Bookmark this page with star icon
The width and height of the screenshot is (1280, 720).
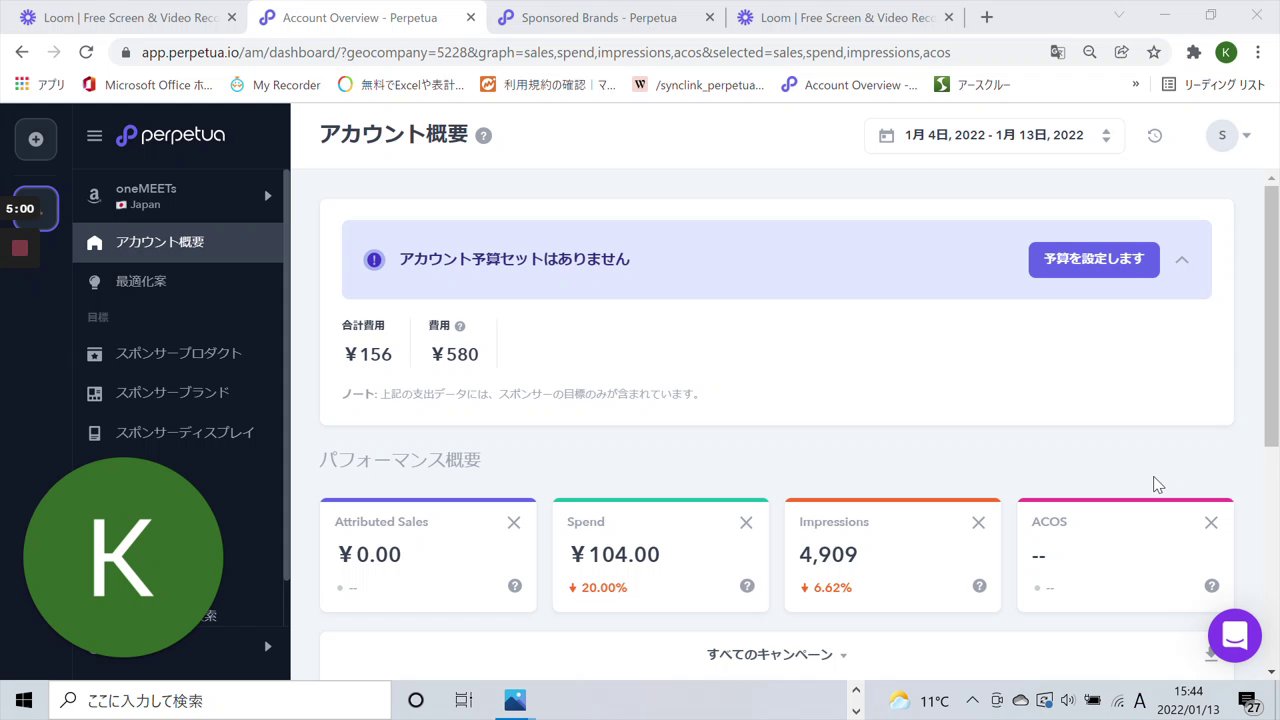tap(1154, 52)
